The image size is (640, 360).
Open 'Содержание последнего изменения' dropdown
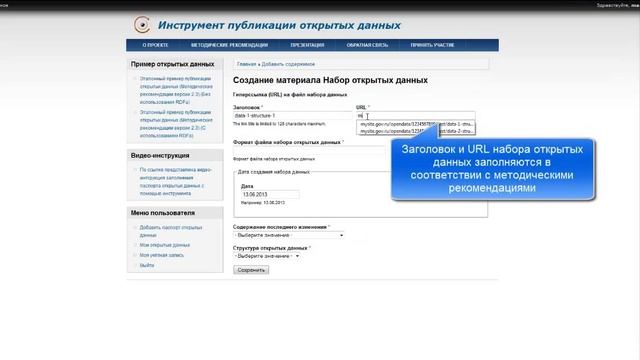click(x=289, y=235)
